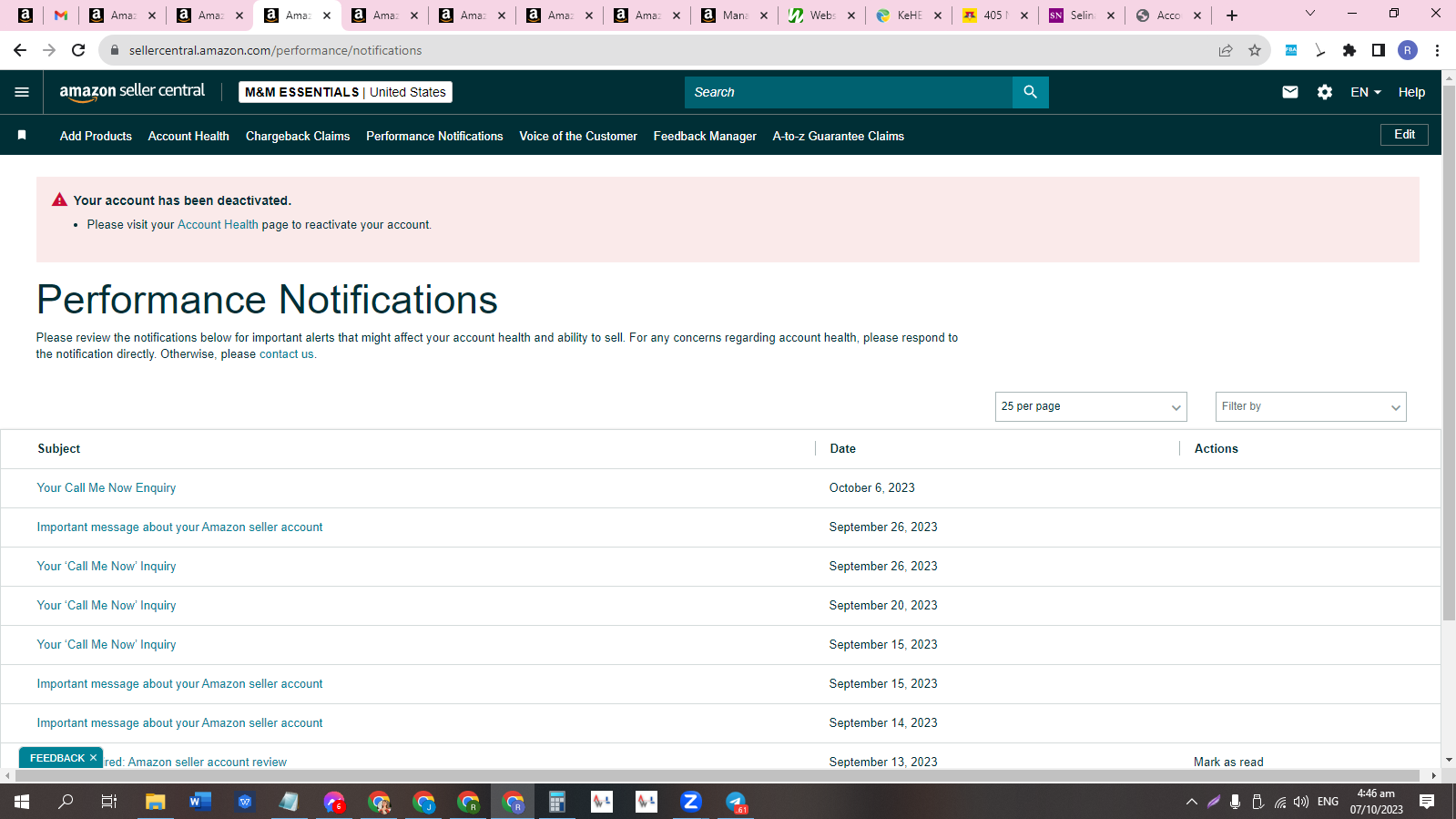Open September 20 'Call Me Now' Inquiry
Viewport: 1456px width, 819px height.
107,605
